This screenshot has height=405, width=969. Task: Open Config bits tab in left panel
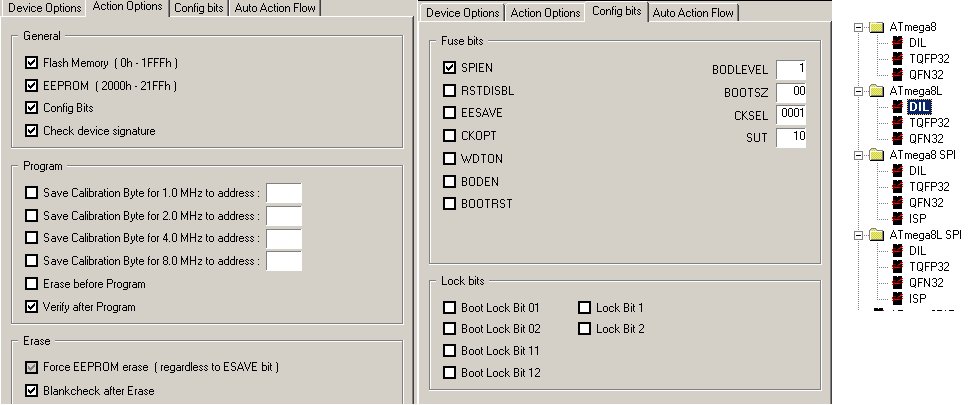(x=198, y=9)
